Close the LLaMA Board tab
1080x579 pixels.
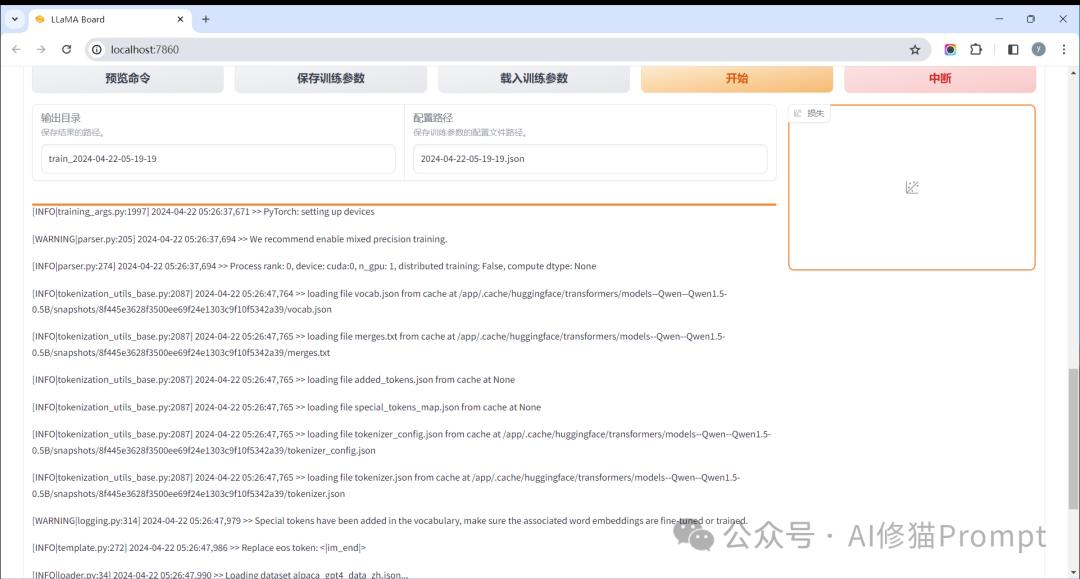point(180,19)
